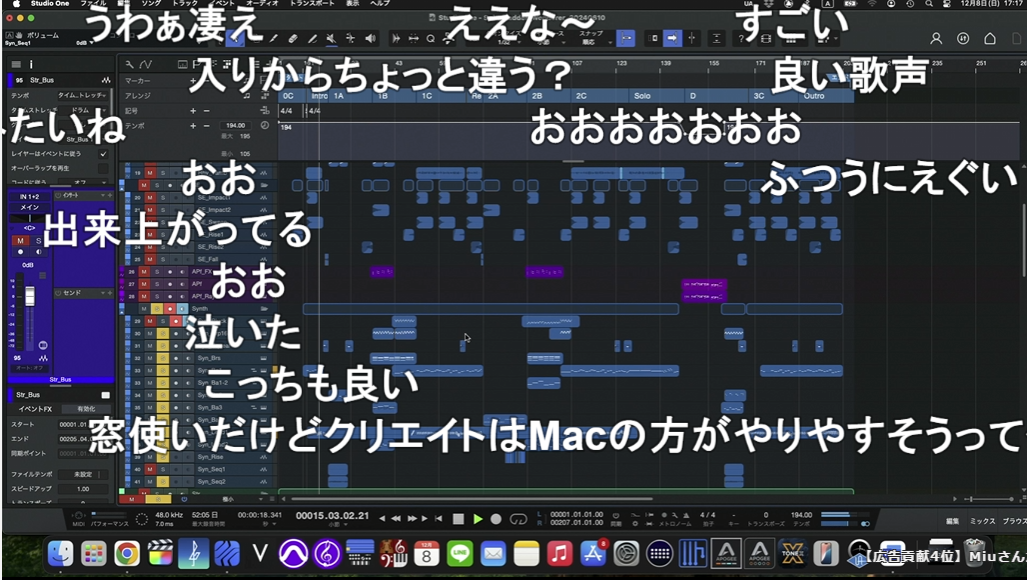Enable the 'オーバーラップを再生' checkbox
The height and width of the screenshot is (580, 1027).
click(103, 168)
